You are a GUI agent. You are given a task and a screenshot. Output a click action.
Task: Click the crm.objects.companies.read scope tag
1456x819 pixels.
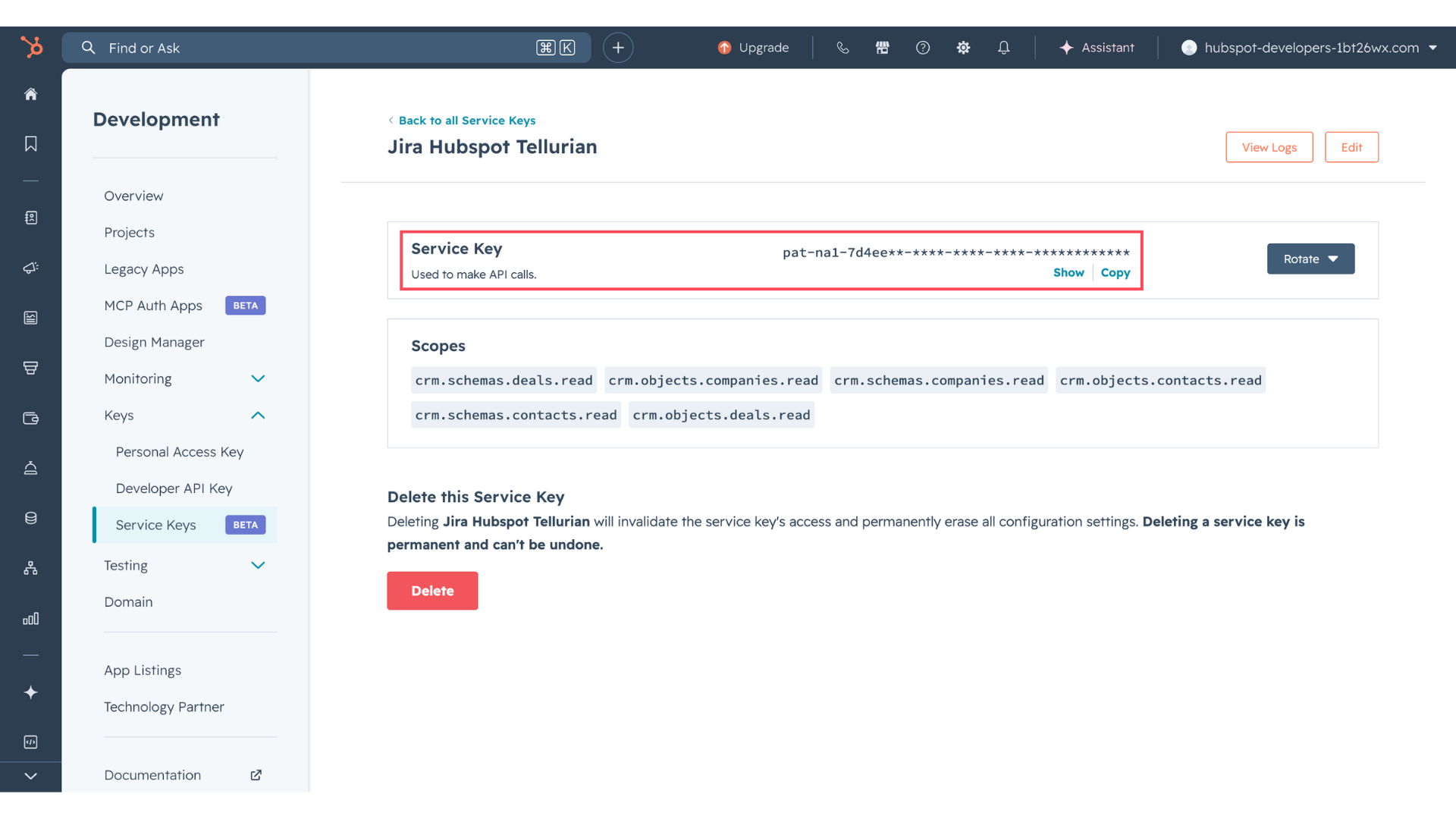point(713,381)
